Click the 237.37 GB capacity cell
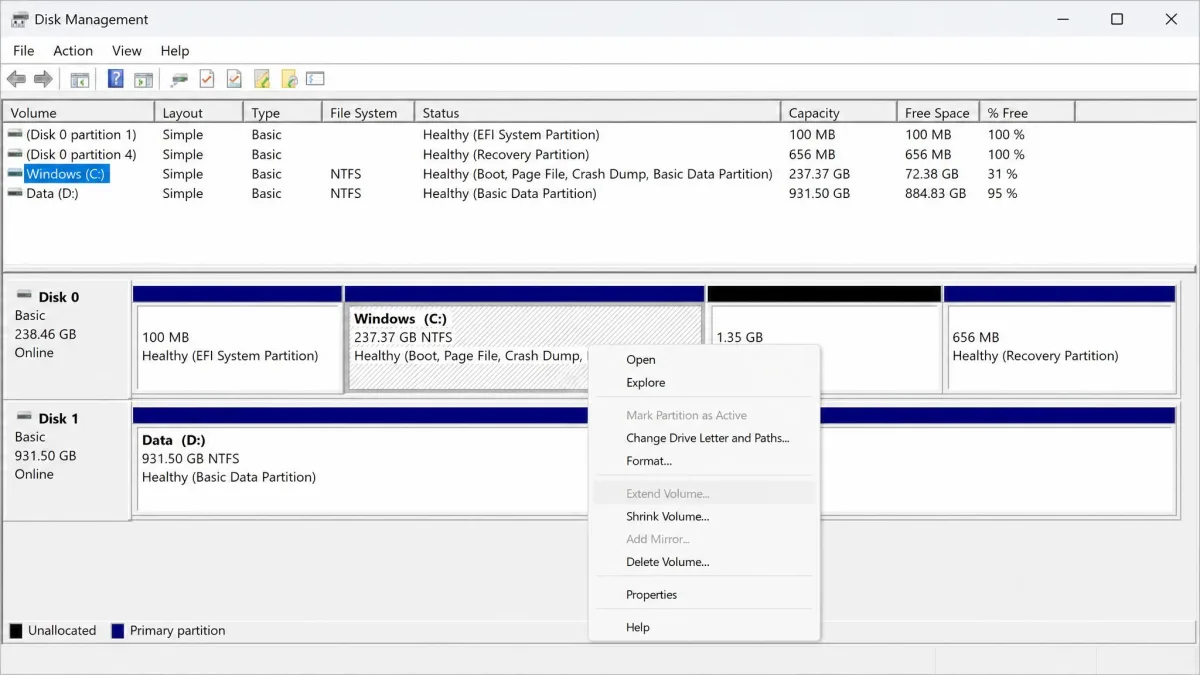The image size is (1200, 675). [819, 174]
